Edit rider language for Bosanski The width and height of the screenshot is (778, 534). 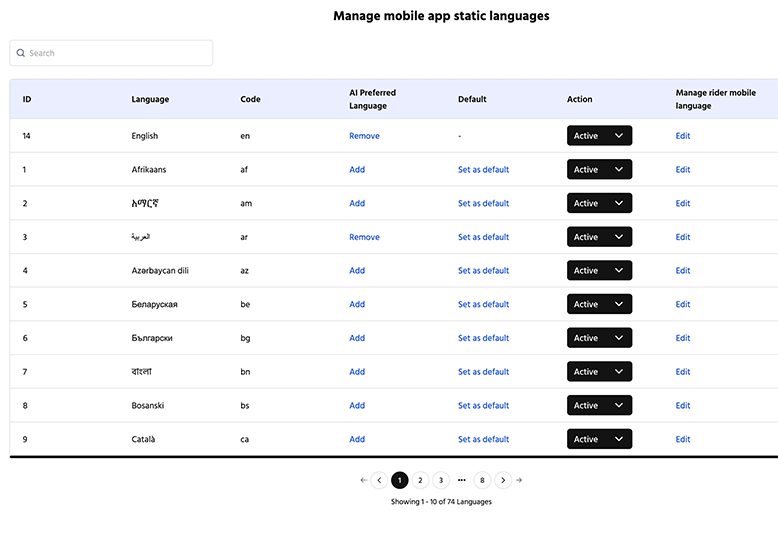click(683, 405)
